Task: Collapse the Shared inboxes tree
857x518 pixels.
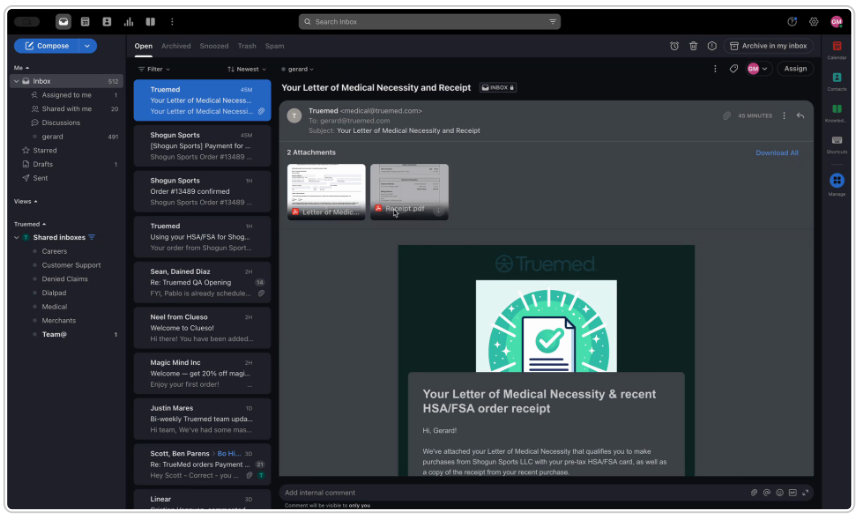Action: (x=16, y=238)
